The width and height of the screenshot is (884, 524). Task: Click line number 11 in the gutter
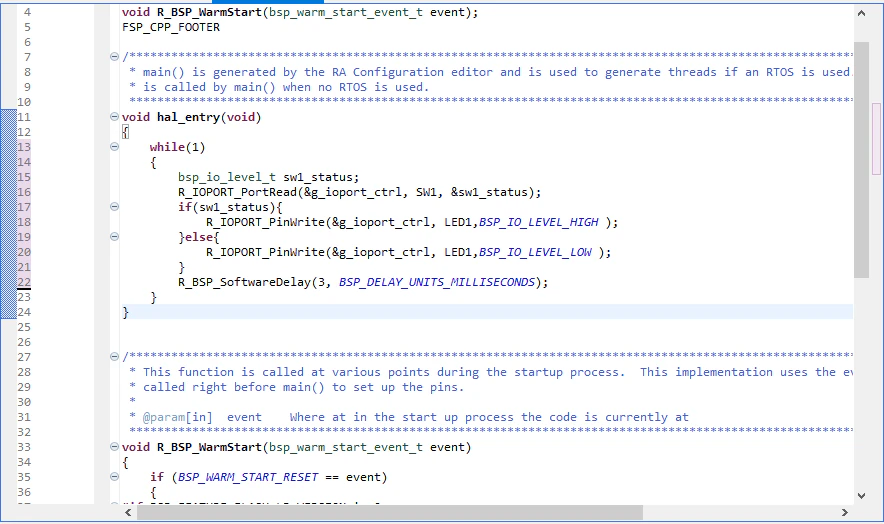24,117
